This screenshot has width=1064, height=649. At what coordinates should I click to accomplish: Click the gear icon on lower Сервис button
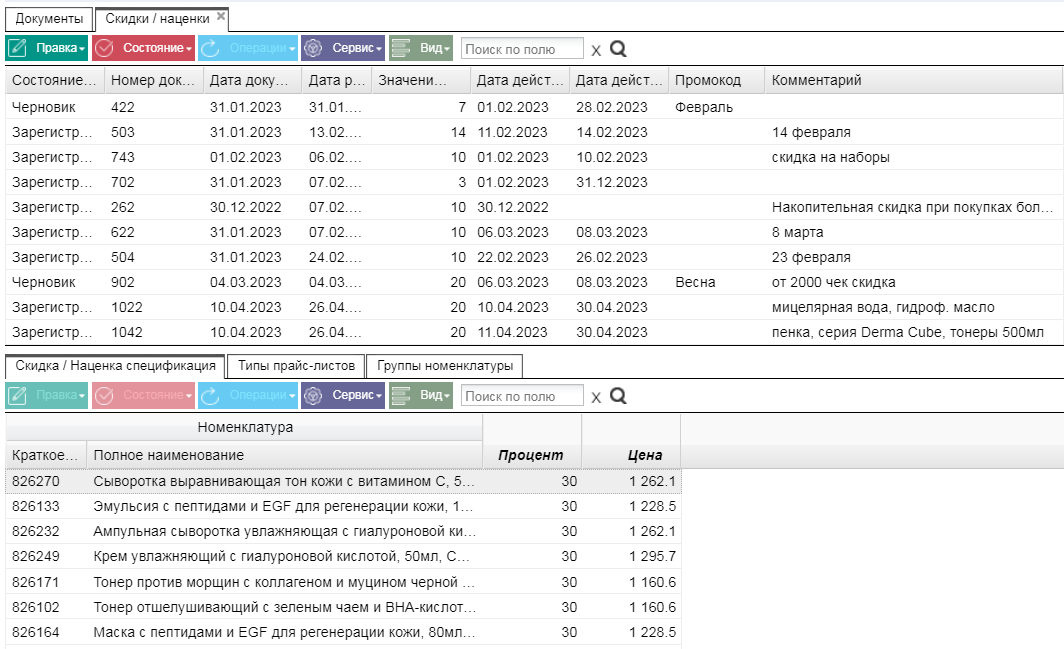pos(313,395)
